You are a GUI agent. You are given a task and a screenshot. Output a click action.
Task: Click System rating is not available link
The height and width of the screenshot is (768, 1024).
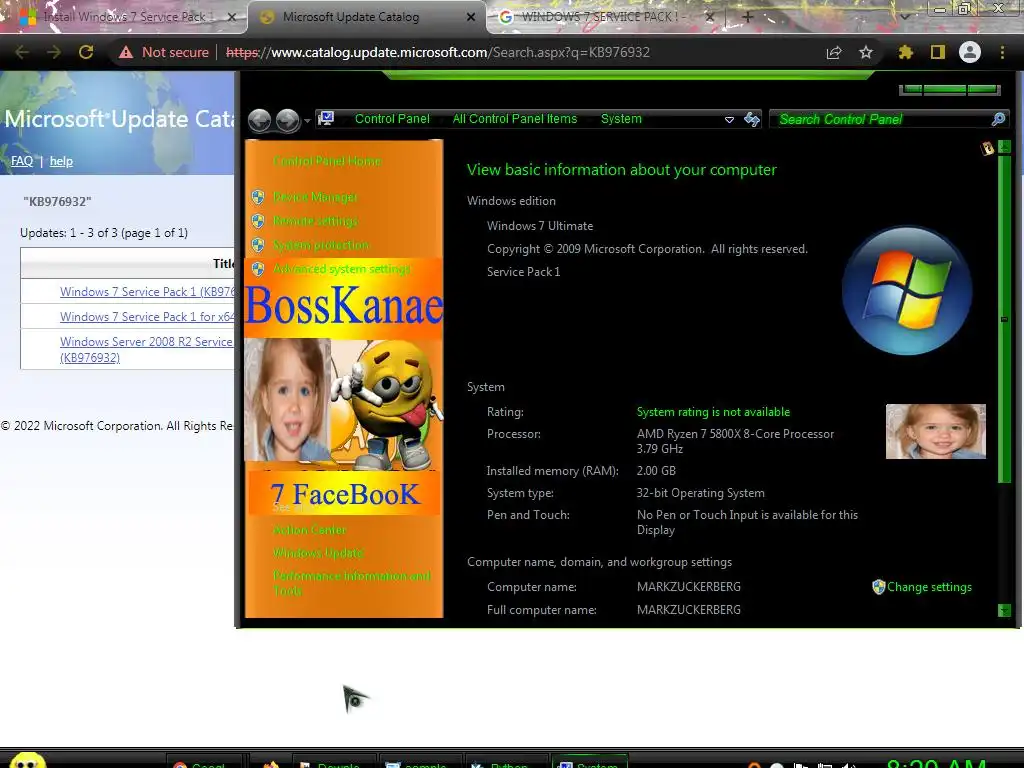pos(713,412)
